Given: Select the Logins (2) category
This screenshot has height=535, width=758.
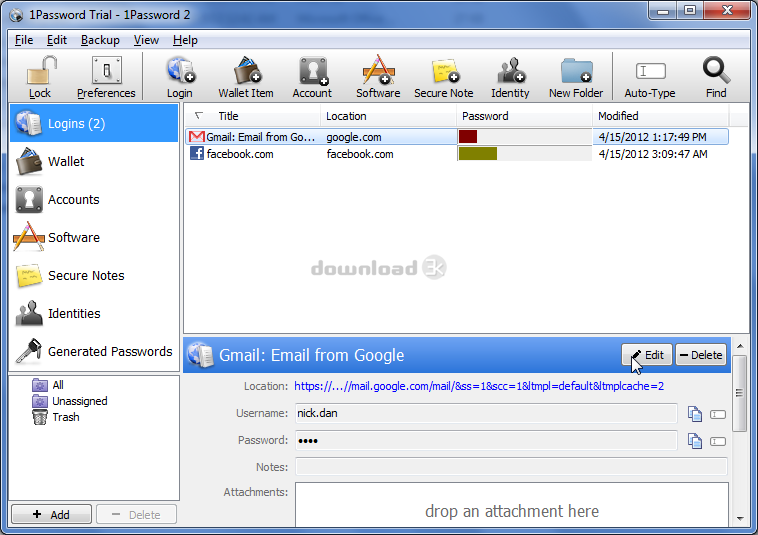Looking at the screenshot, I should (x=94, y=123).
